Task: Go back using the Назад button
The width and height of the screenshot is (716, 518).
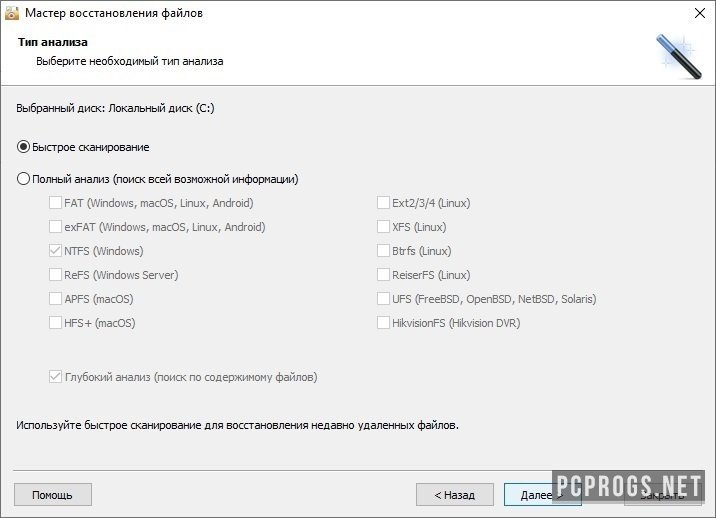Action: pyautogui.click(x=455, y=495)
